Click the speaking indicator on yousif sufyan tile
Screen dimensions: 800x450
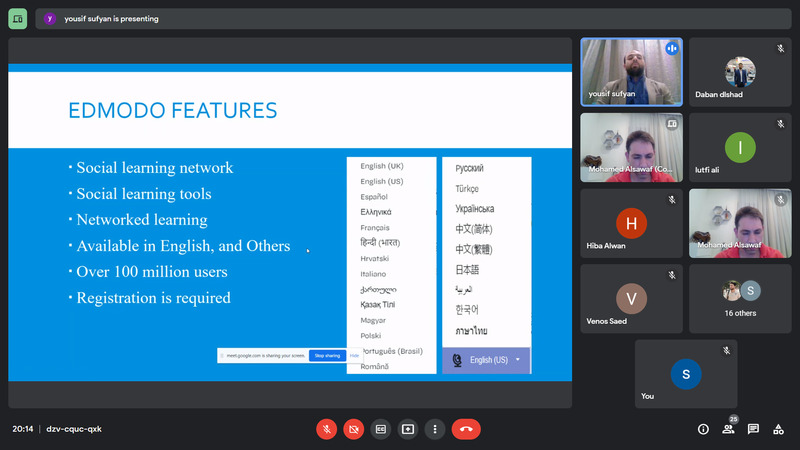(x=671, y=48)
